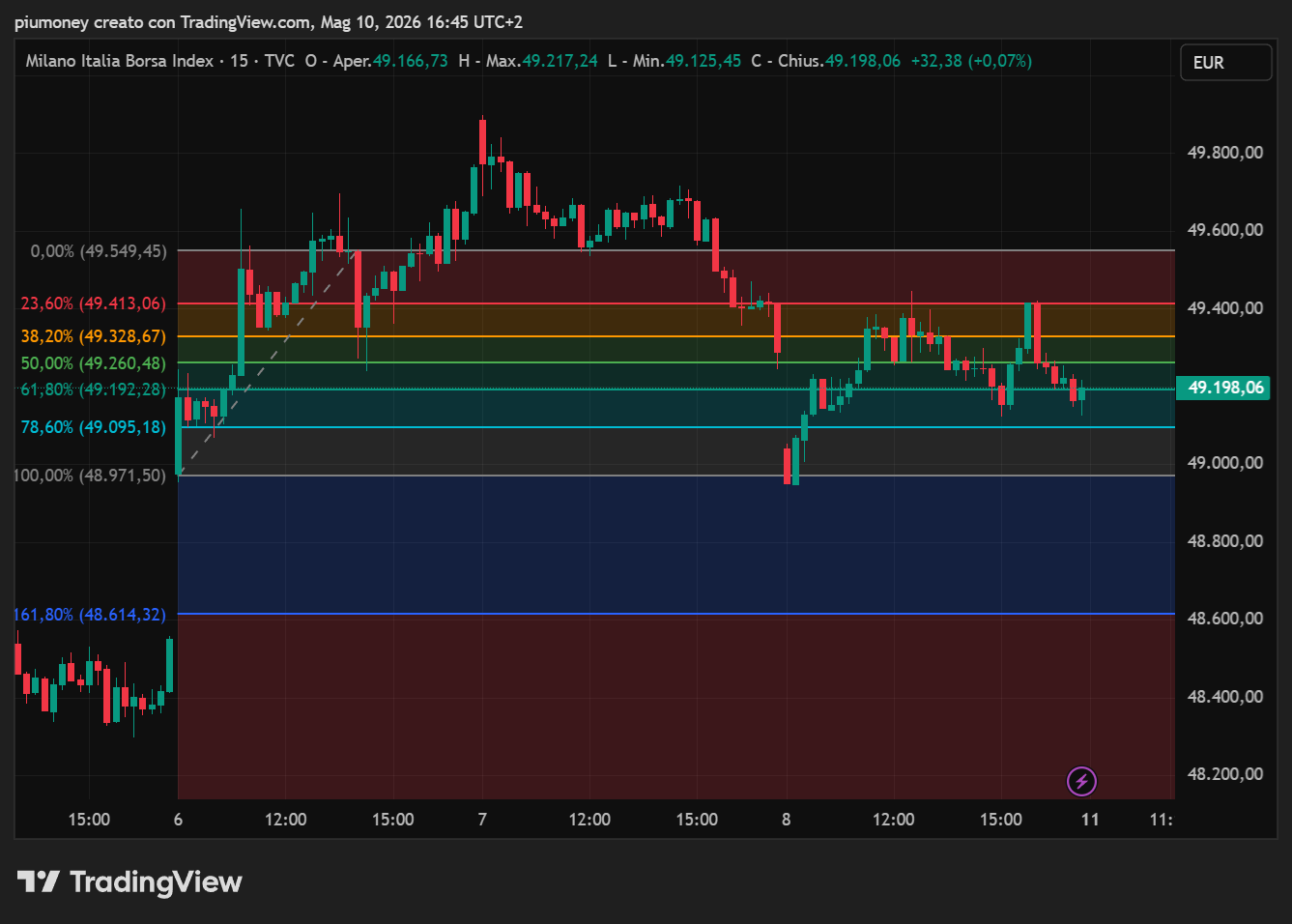Click the 48.600,00 price axis label

click(1225, 619)
